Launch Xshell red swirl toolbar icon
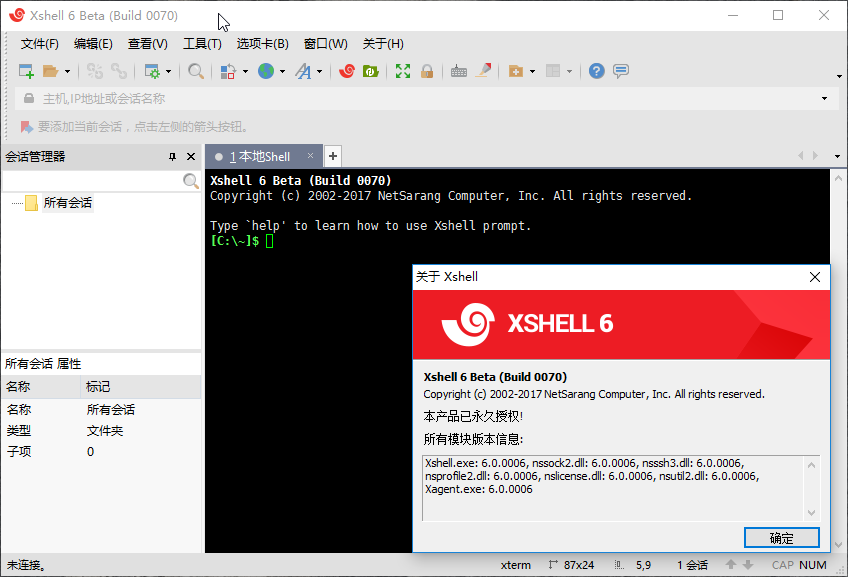The image size is (848, 577). tap(347, 71)
